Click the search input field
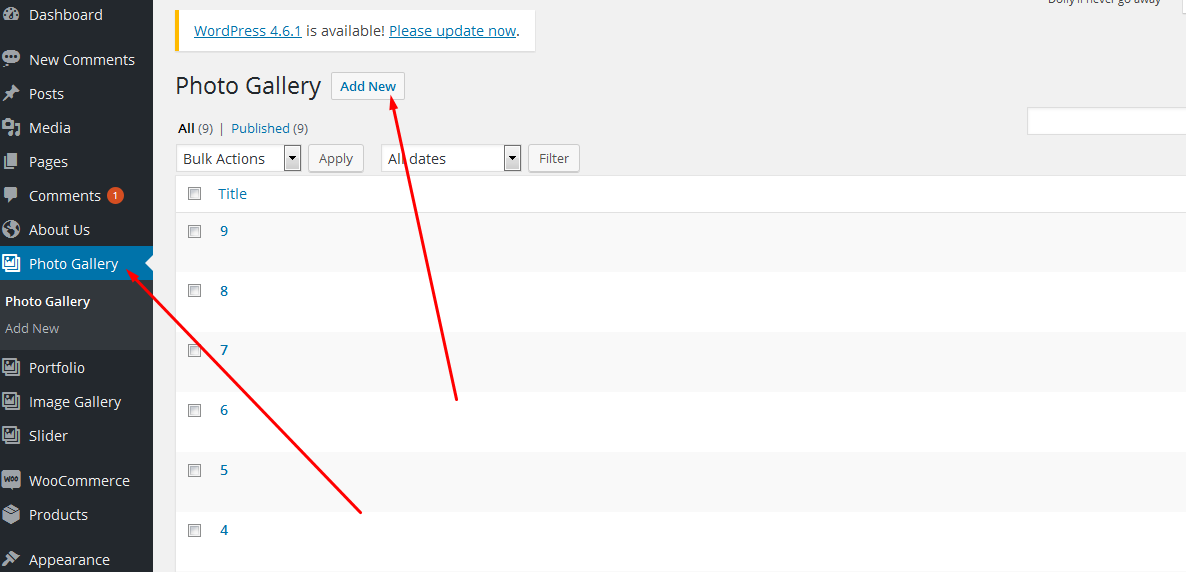The image size is (1186, 572). pyautogui.click(x=1107, y=121)
